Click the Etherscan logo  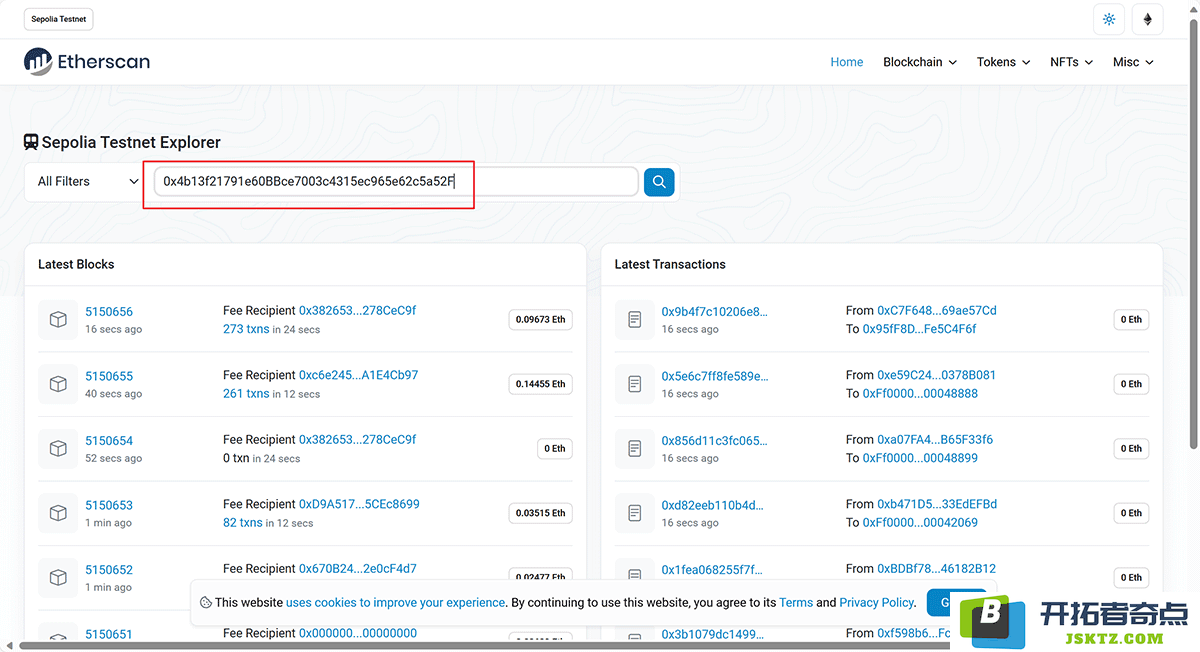point(87,62)
